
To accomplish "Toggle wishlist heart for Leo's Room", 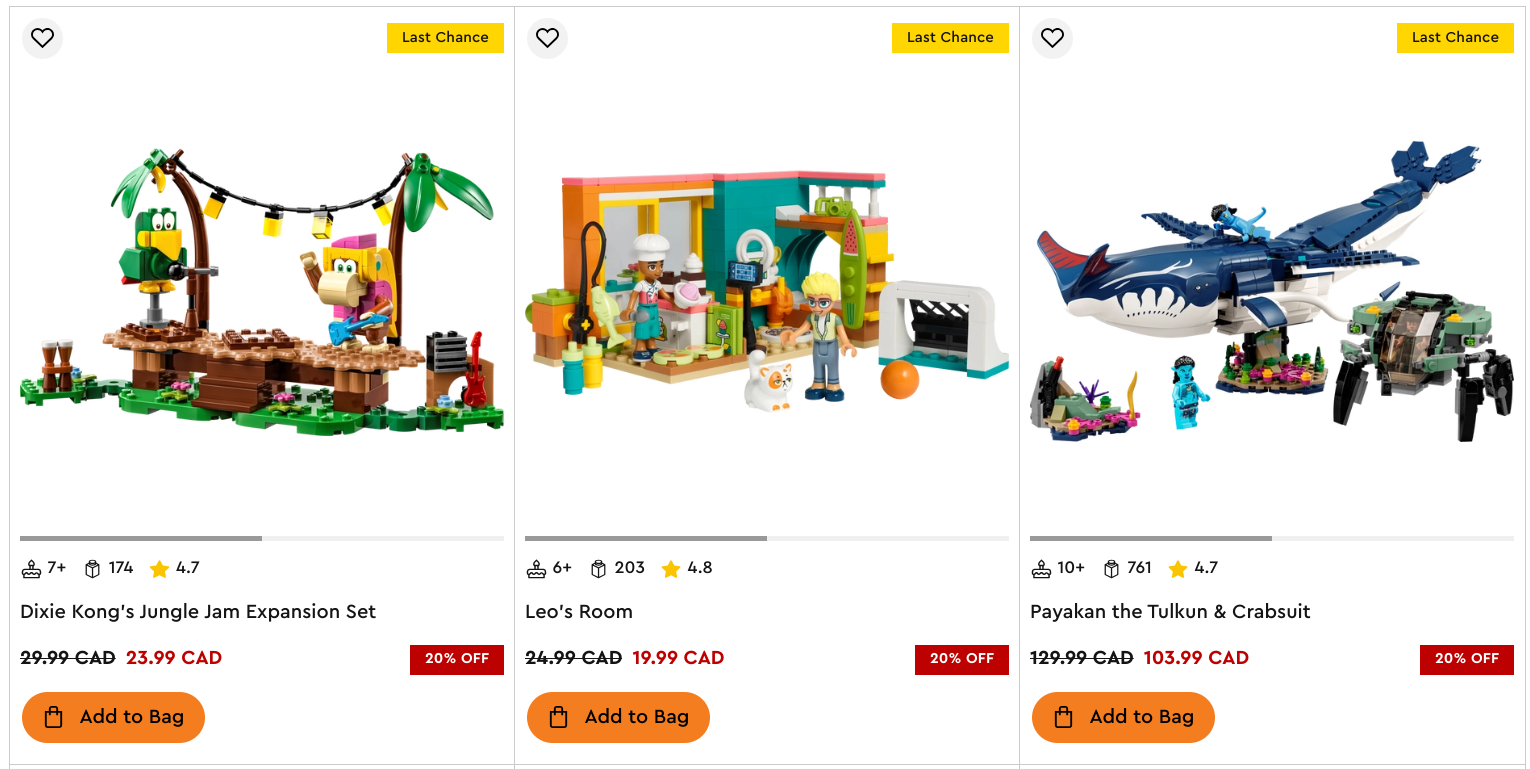I will (547, 38).
